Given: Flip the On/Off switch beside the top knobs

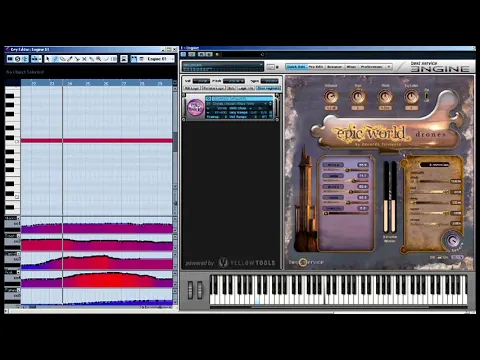Looking at the screenshot, I should pyautogui.click(x=426, y=95).
